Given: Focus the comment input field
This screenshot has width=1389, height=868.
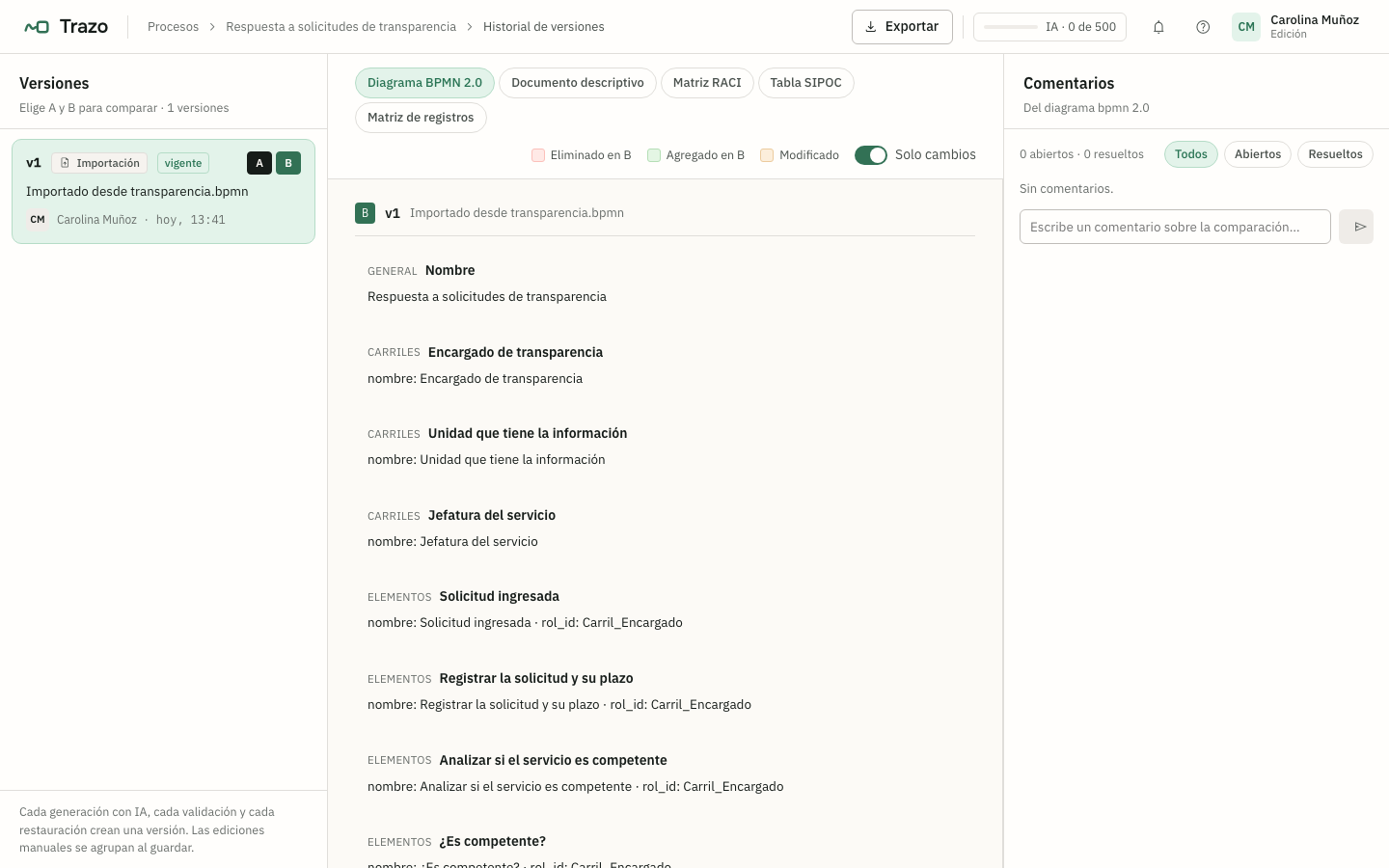Looking at the screenshot, I should tap(1175, 227).
